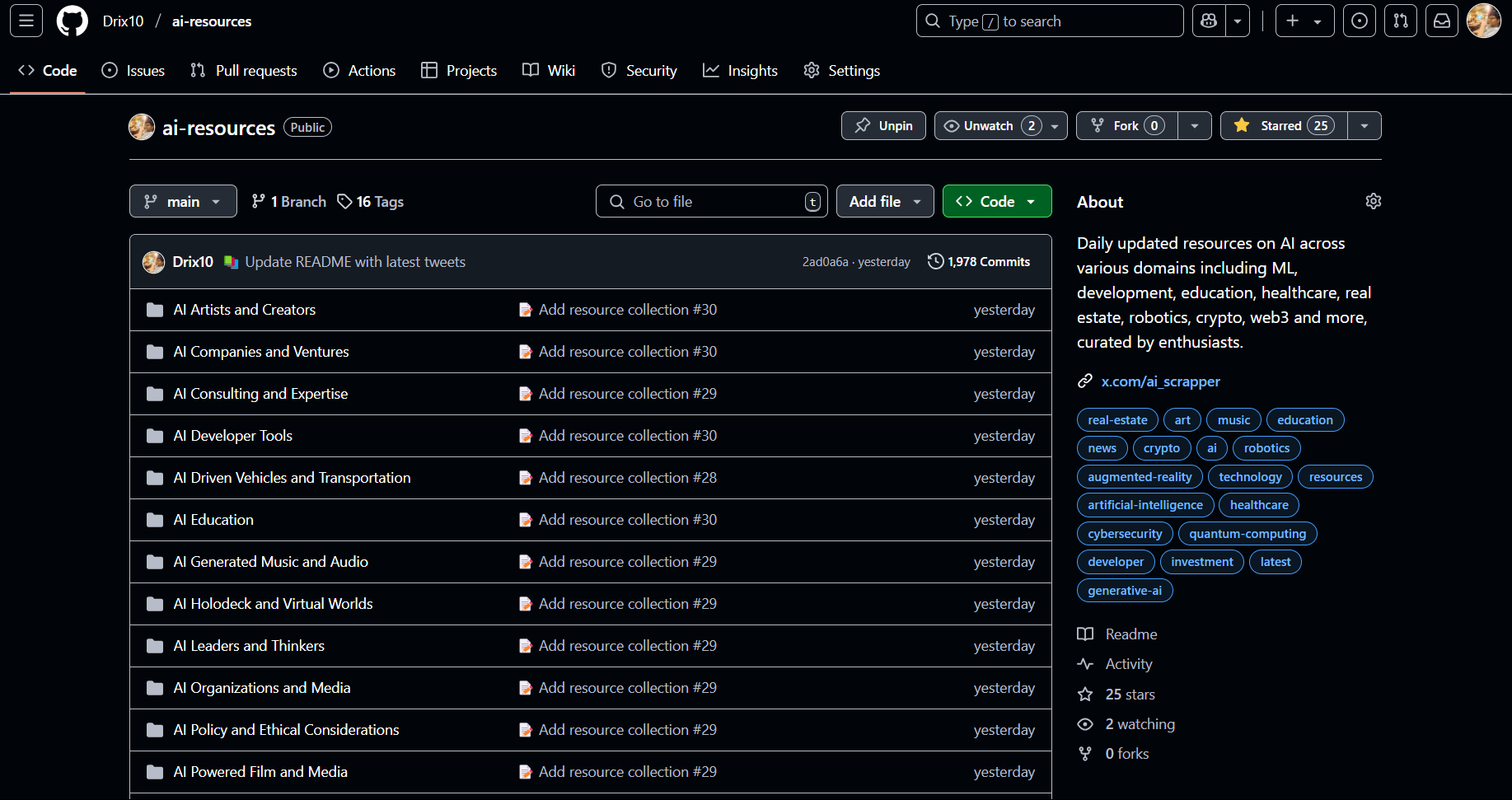
Task: Open the create new plus menu
Action: click(1304, 21)
